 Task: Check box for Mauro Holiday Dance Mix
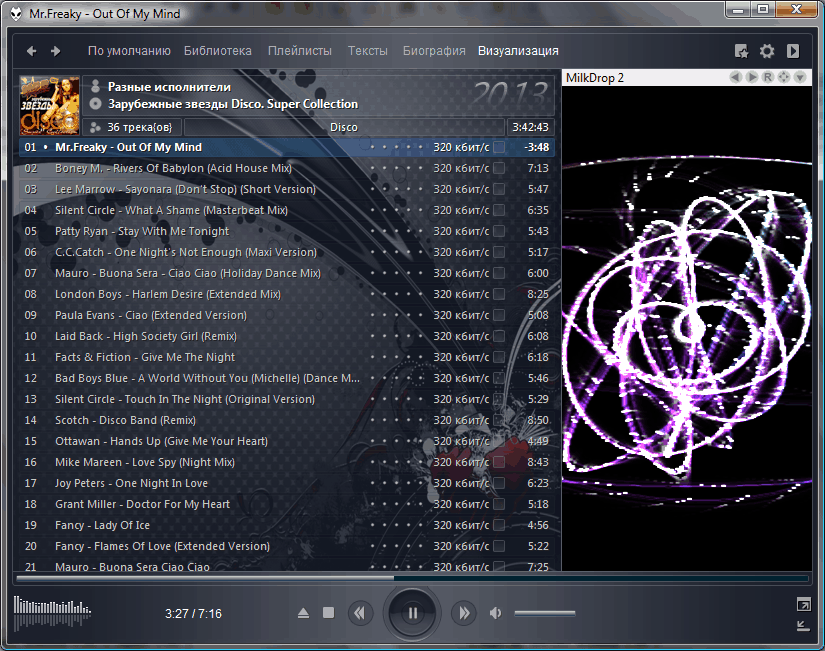click(x=499, y=274)
